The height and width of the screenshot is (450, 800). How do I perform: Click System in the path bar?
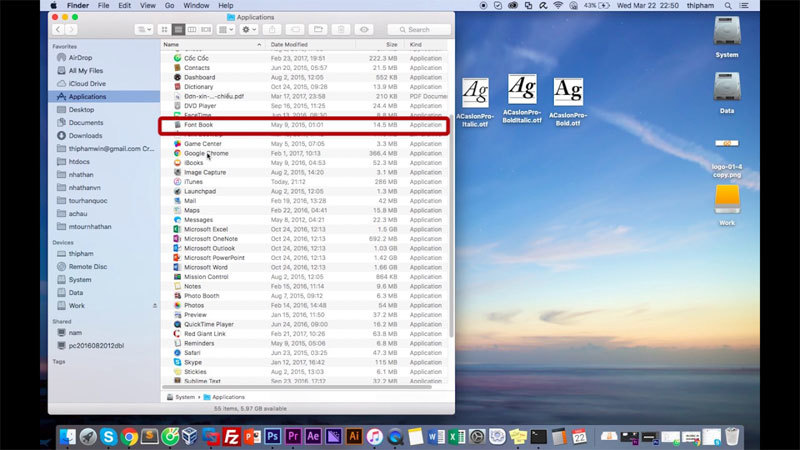point(184,397)
